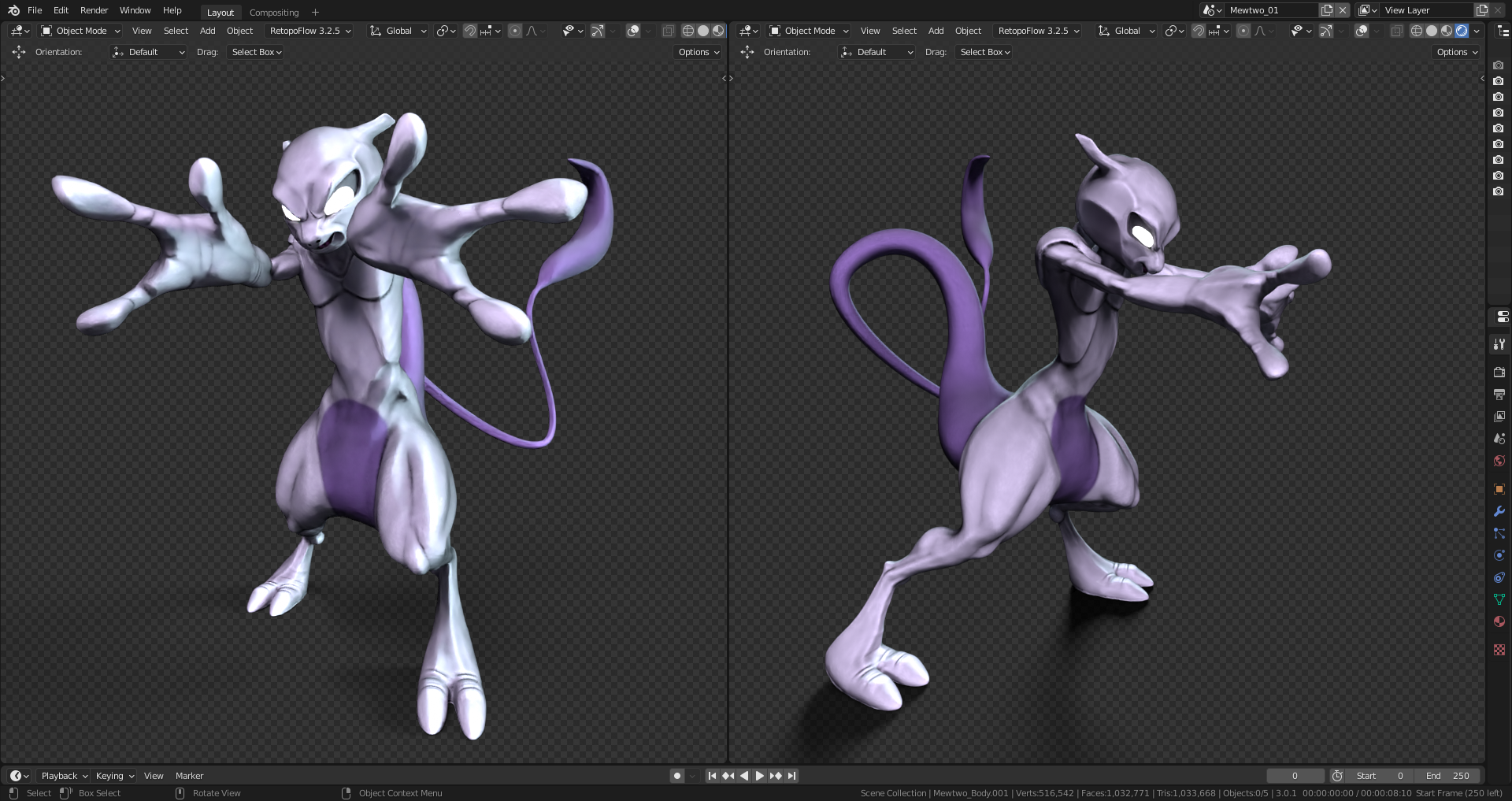Click move tool icon in left tool settings
Screen dimensions: 1512x801
coord(19,52)
